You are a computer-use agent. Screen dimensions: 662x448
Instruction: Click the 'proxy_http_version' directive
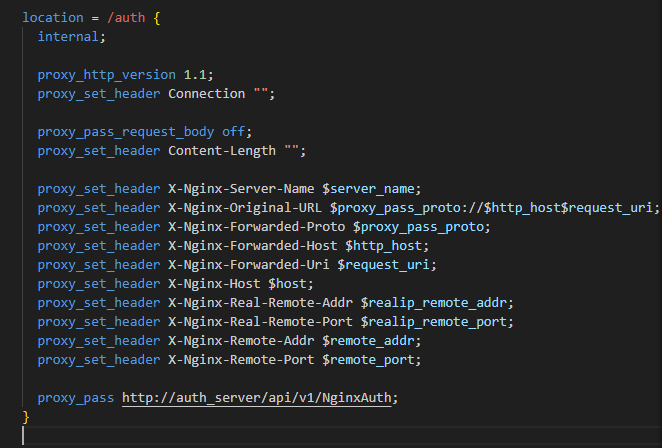pos(106,75)
